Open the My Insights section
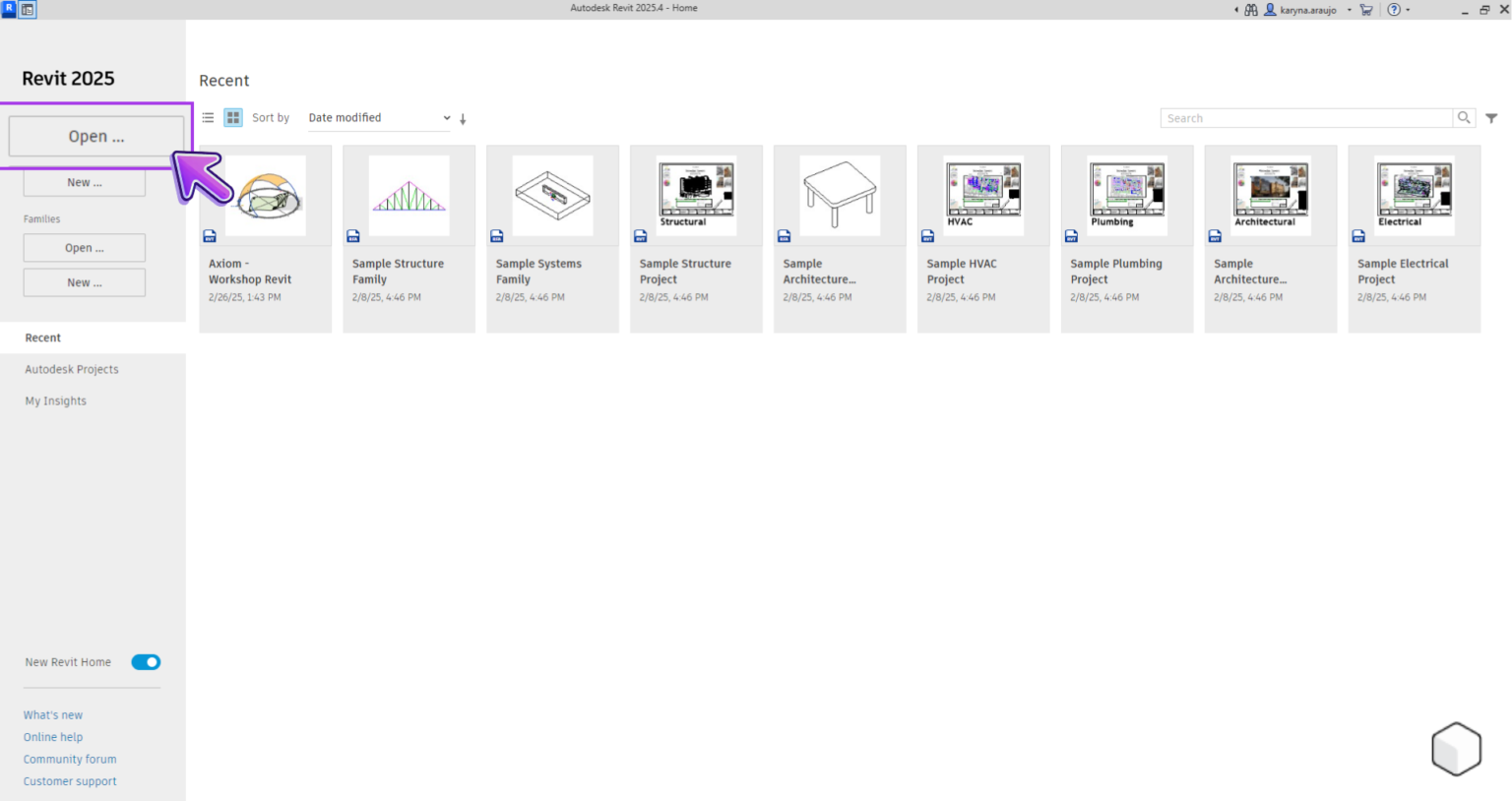The width and height of the screenshot is (1512, 801). (56, 400)
